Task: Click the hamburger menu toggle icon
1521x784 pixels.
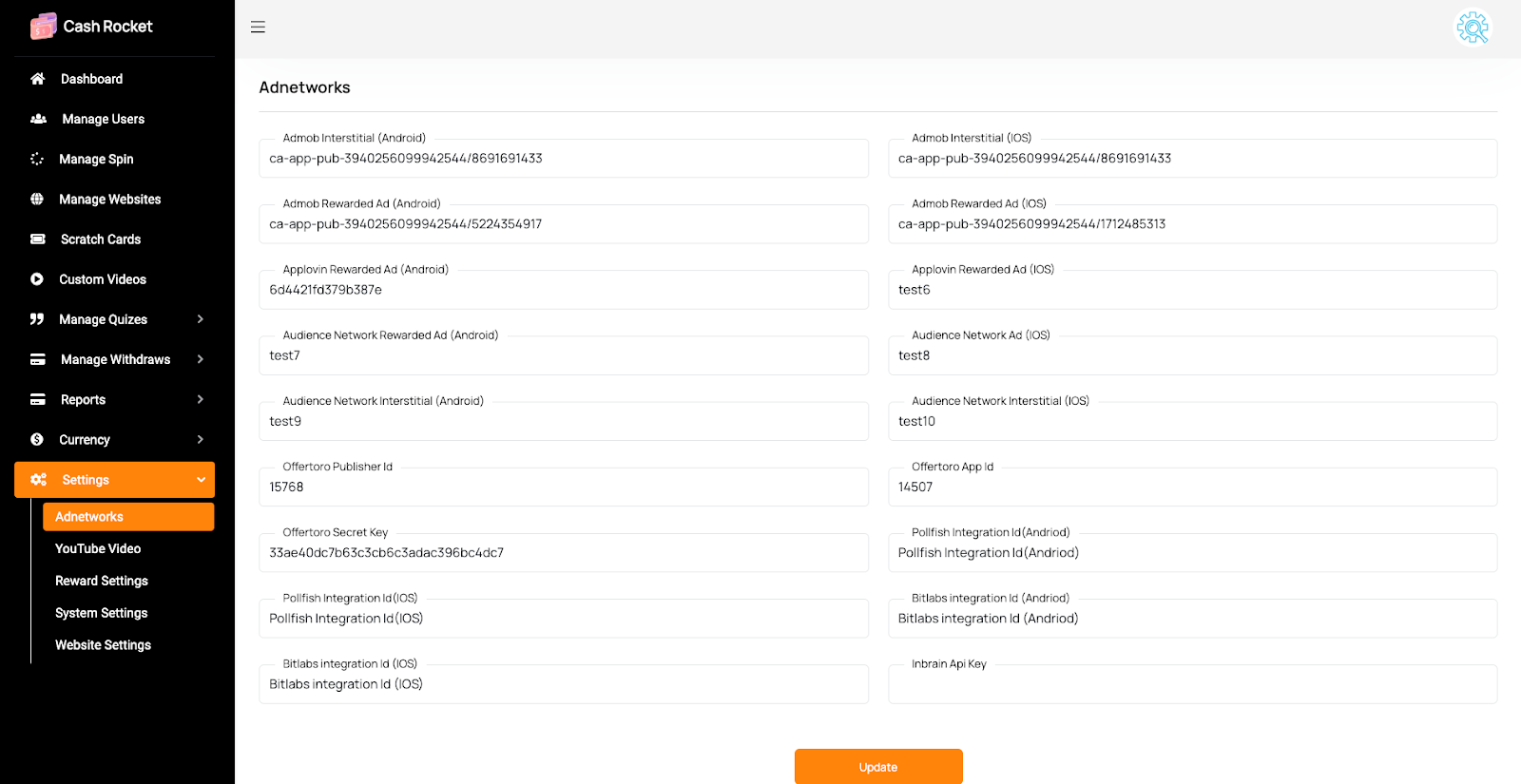Action: [258, 28]
